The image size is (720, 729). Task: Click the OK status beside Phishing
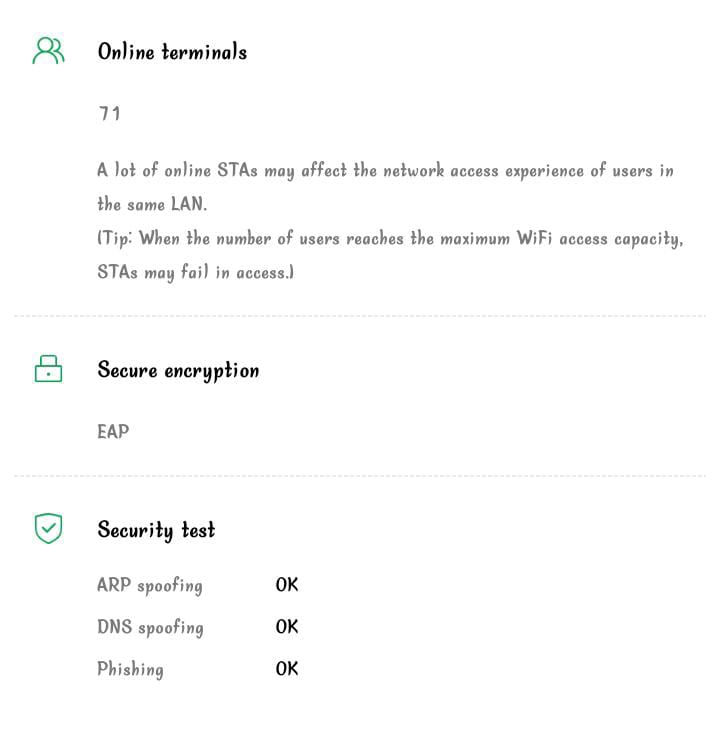pyautogui.click(x=287, y=669)
